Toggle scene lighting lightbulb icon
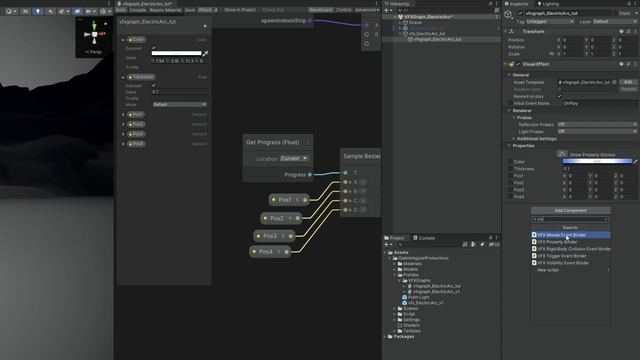 click(38, 11)
